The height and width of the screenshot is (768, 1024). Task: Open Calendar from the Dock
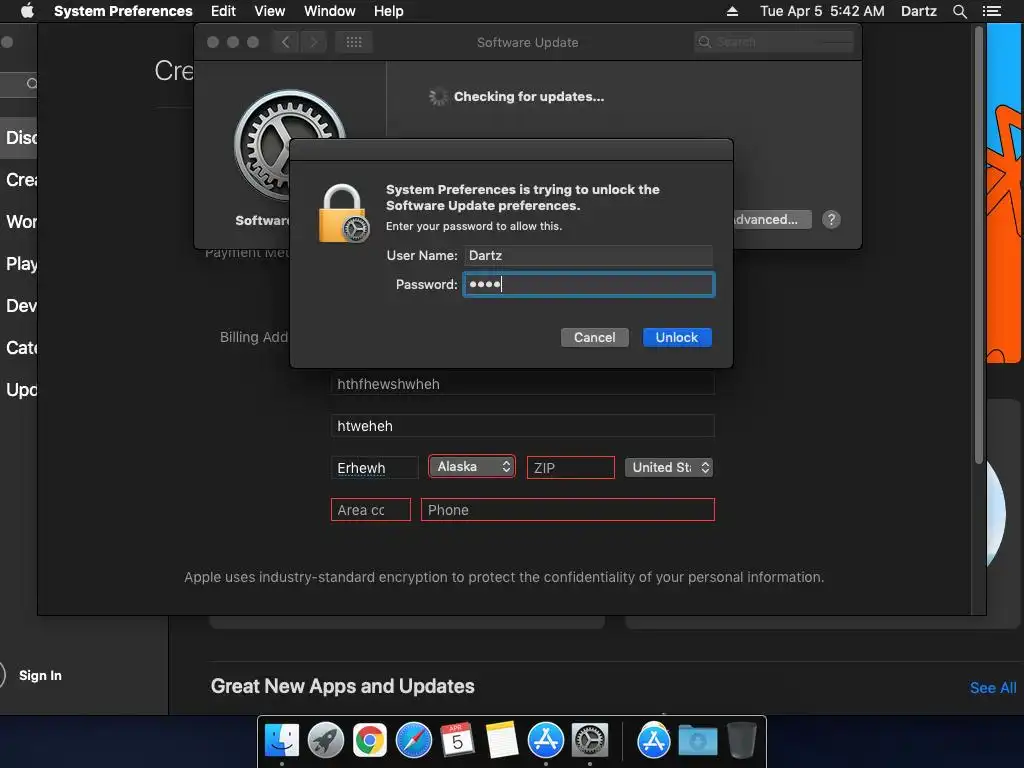pyautogui.click(x=457, y=741)
